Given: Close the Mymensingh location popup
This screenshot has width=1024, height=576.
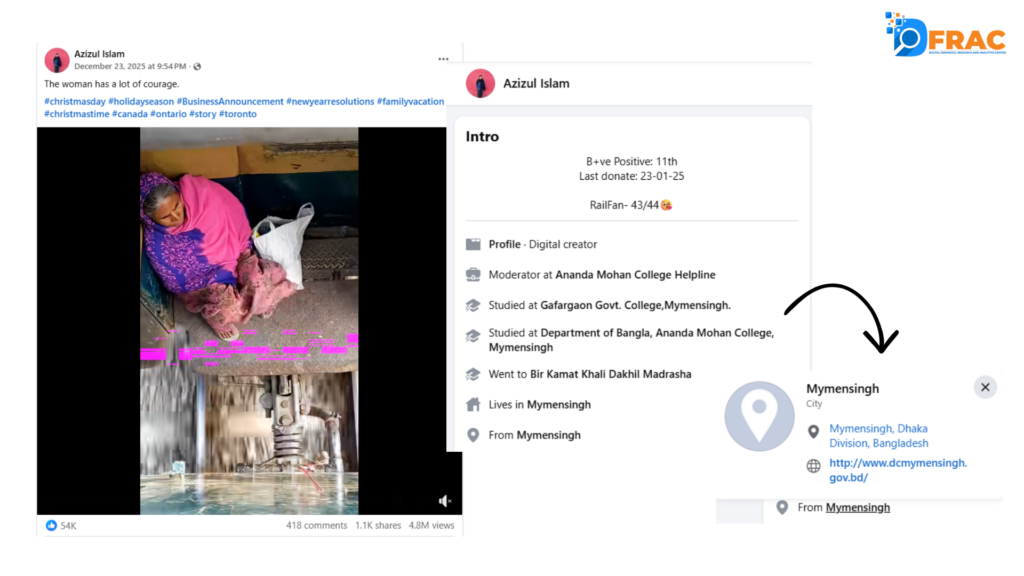Looking at the screenshot, I should (984, 387).
